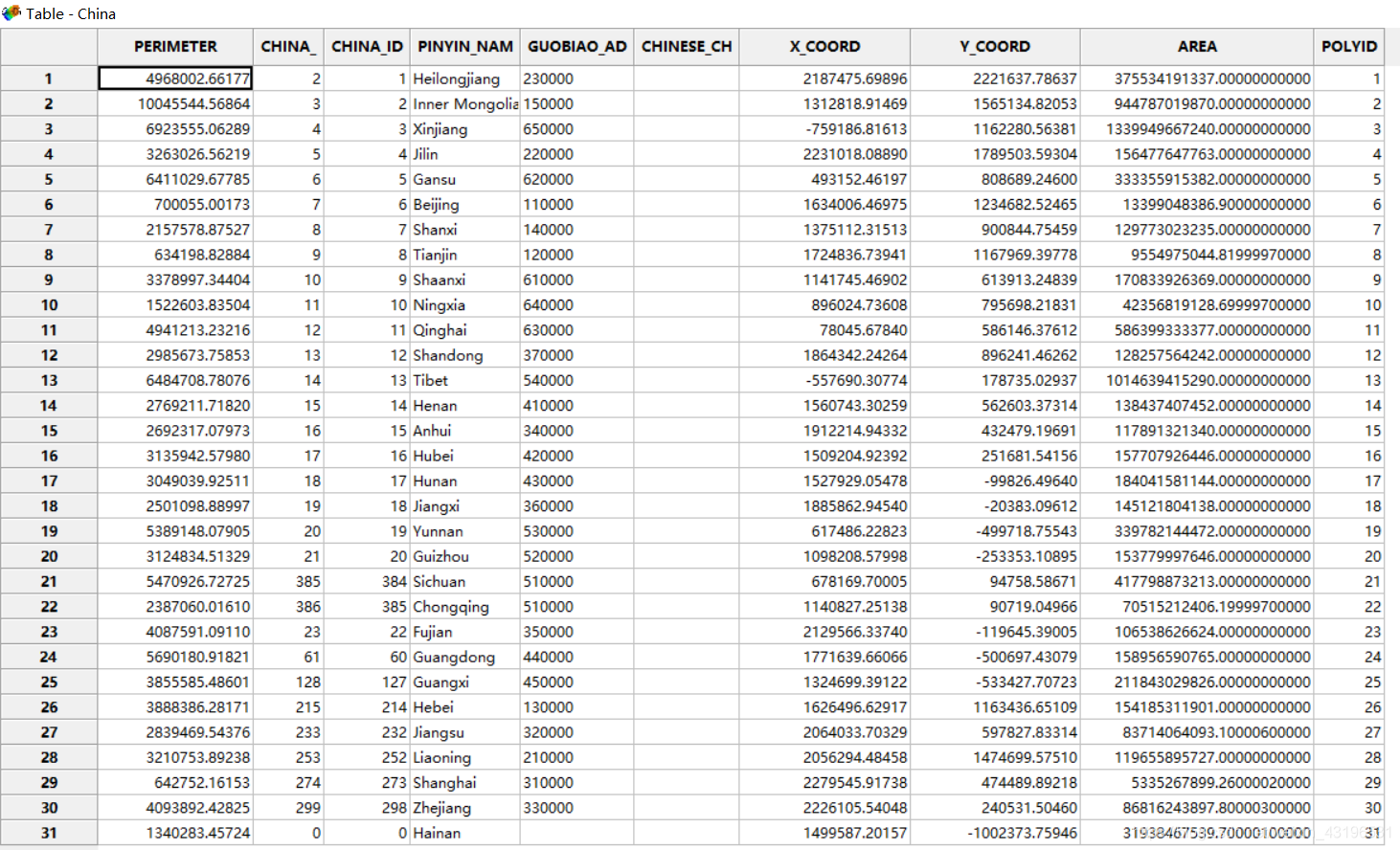
Task: Click the Guangdong name cell
Action: click(465, 657)
